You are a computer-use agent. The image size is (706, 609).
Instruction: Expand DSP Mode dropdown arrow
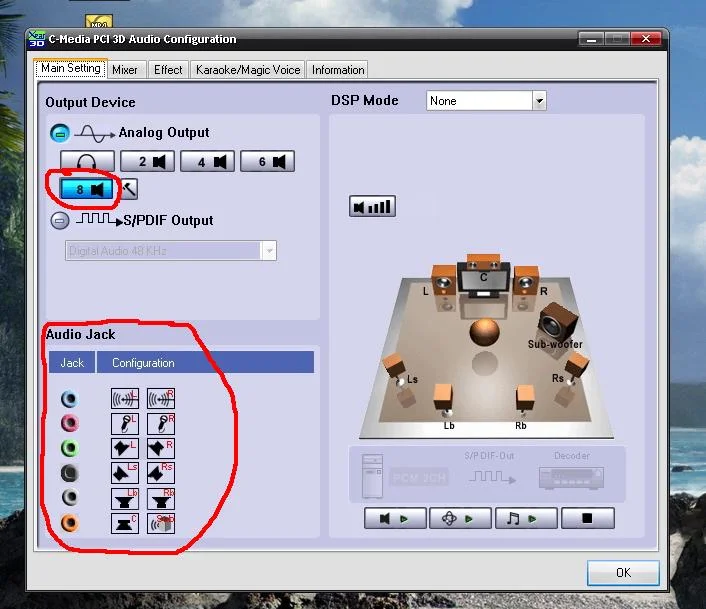tap(539, 101)
